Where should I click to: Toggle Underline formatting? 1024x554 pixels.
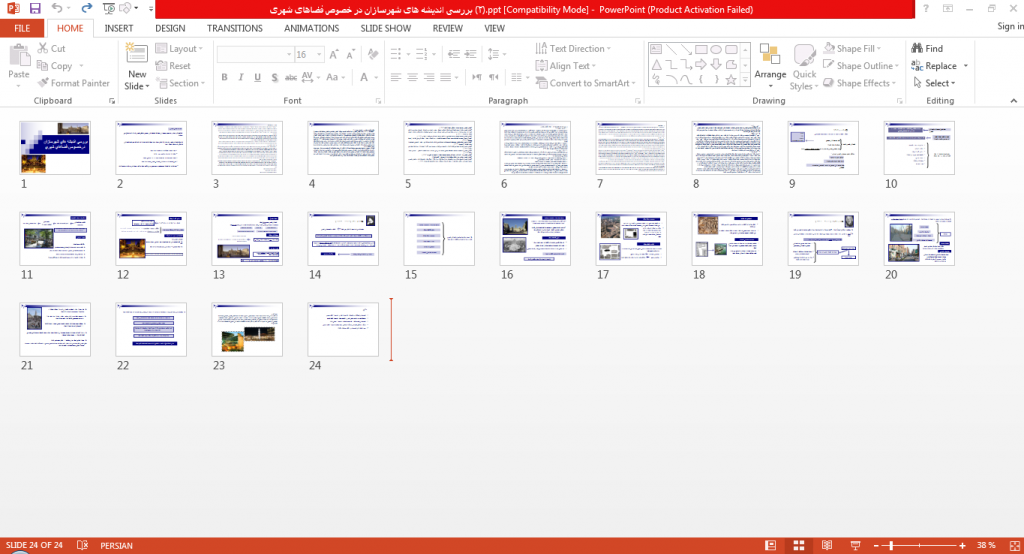pyautogui.click(x=257, y=77)
